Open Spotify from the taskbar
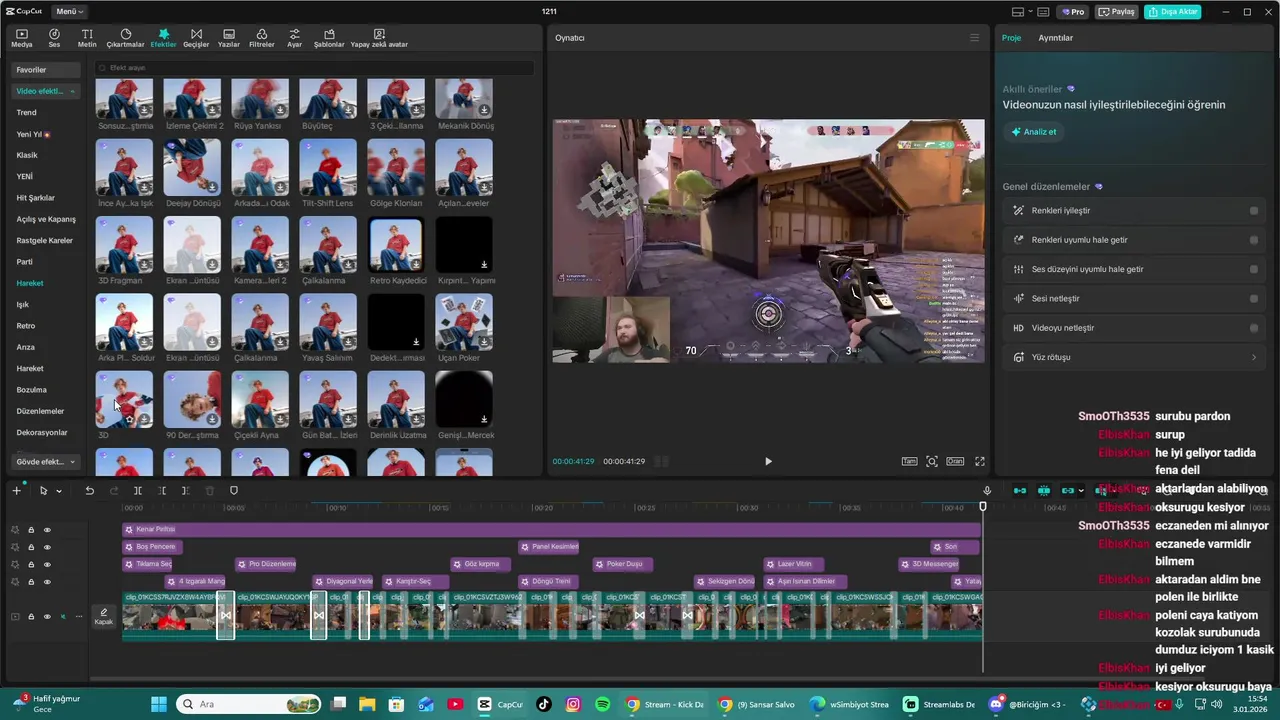 pyautogui.click(x=603, y=704)
